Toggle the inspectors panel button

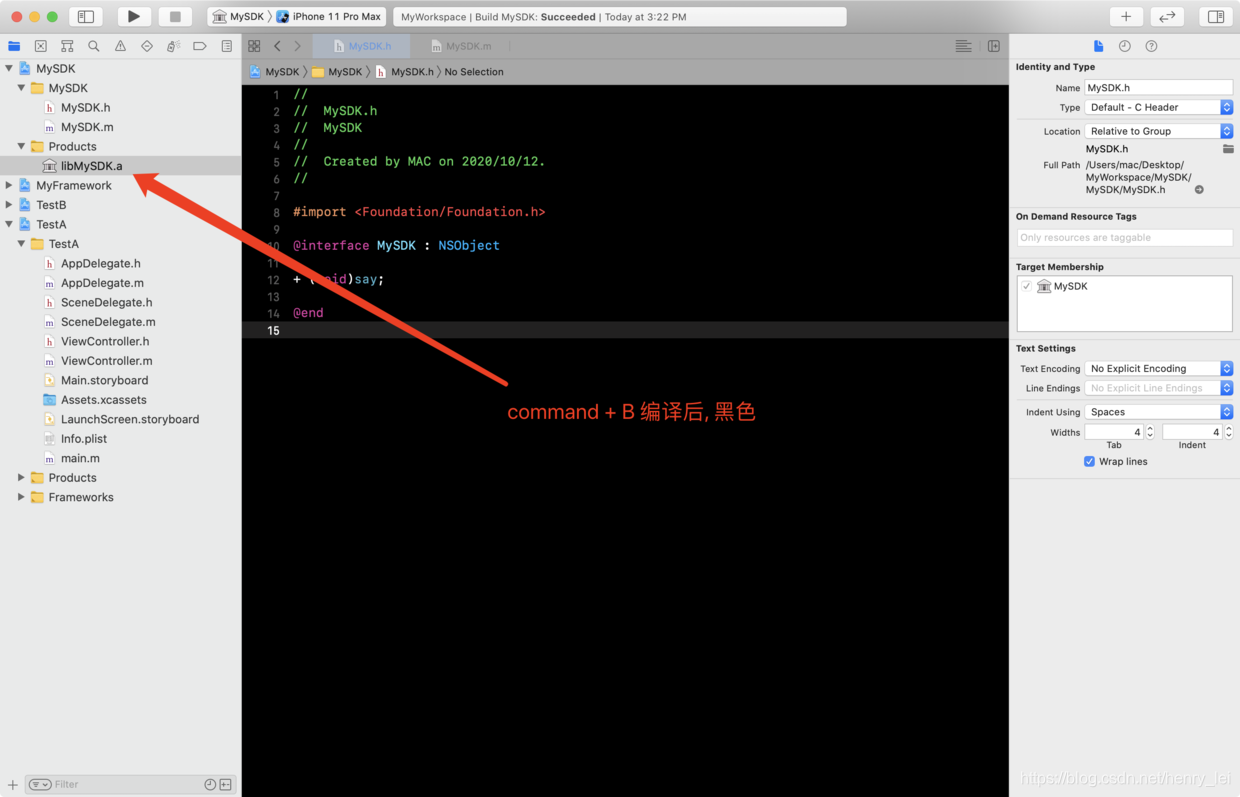click(1216, 16)
